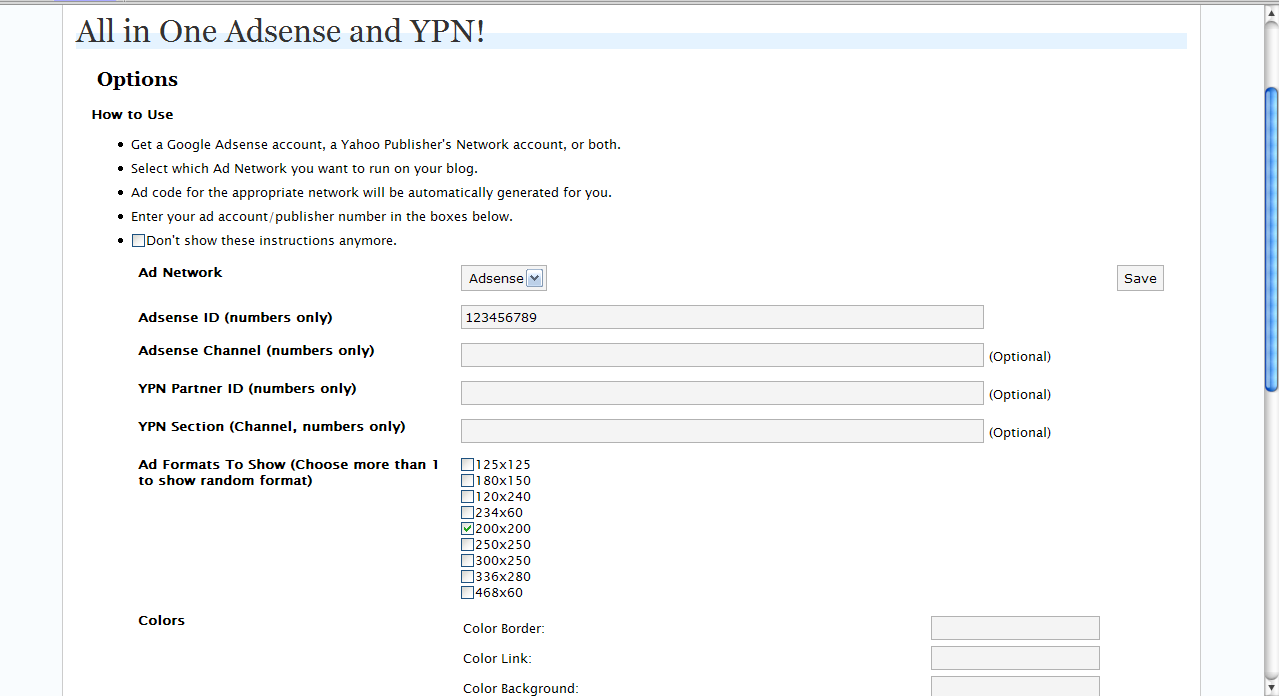The width and height of the screenshot is (1279, 696).
Task: Enable the 125x125 ad format
Action: coord(467,464)
